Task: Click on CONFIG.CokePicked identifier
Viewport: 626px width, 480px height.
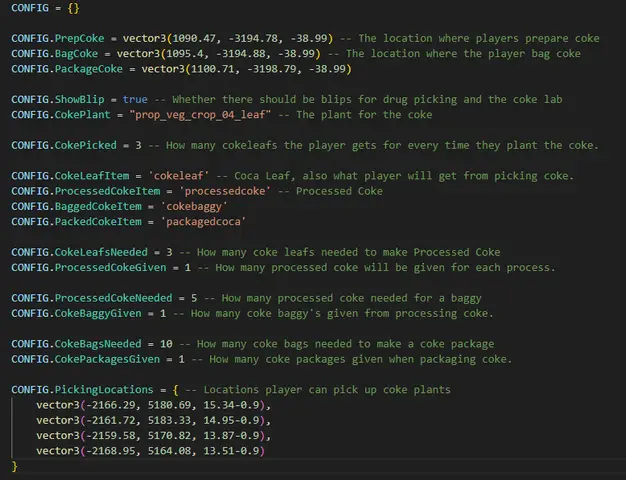Action: pos(64,145)
